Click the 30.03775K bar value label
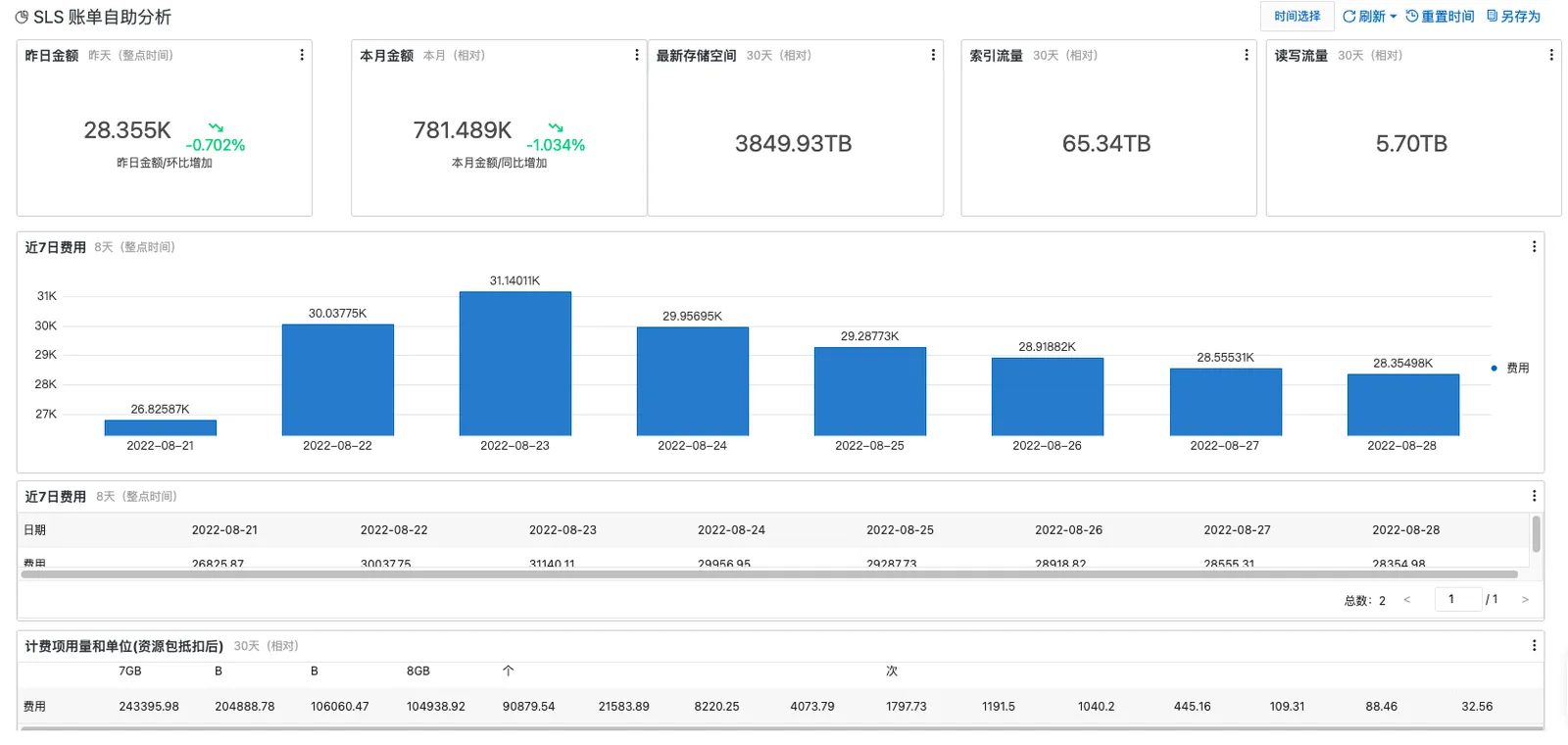 point(338,314)
